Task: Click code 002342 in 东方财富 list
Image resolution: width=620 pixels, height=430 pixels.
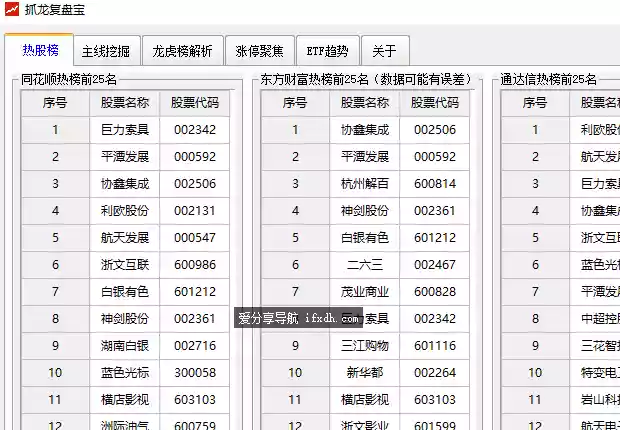Action: 435,318
